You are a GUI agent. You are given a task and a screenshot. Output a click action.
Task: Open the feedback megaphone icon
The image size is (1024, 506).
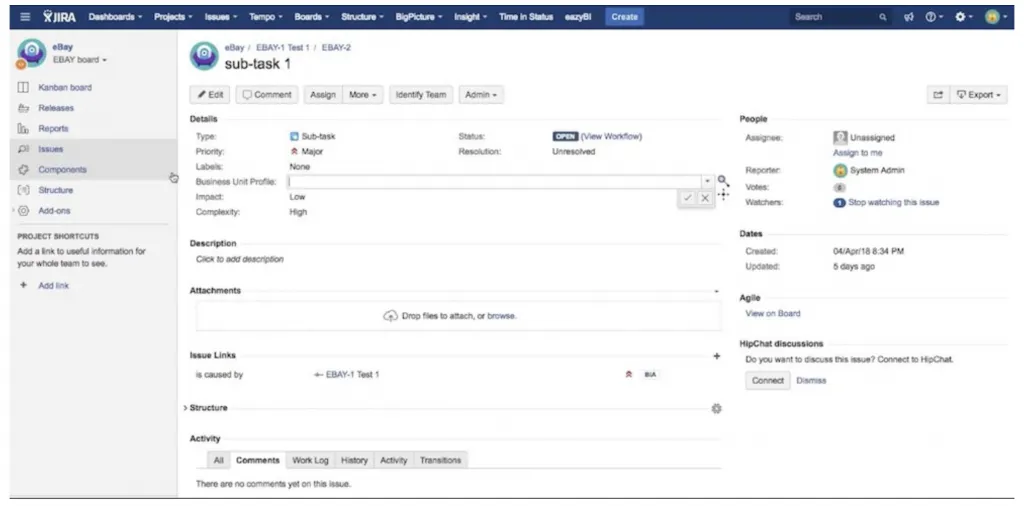pyautogui.click(x=908, y=17)
